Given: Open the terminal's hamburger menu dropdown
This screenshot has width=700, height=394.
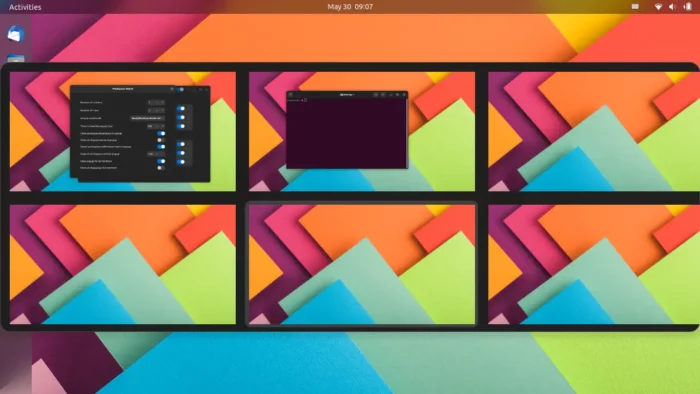Looking at the screenshot, I should pos(383,95).
